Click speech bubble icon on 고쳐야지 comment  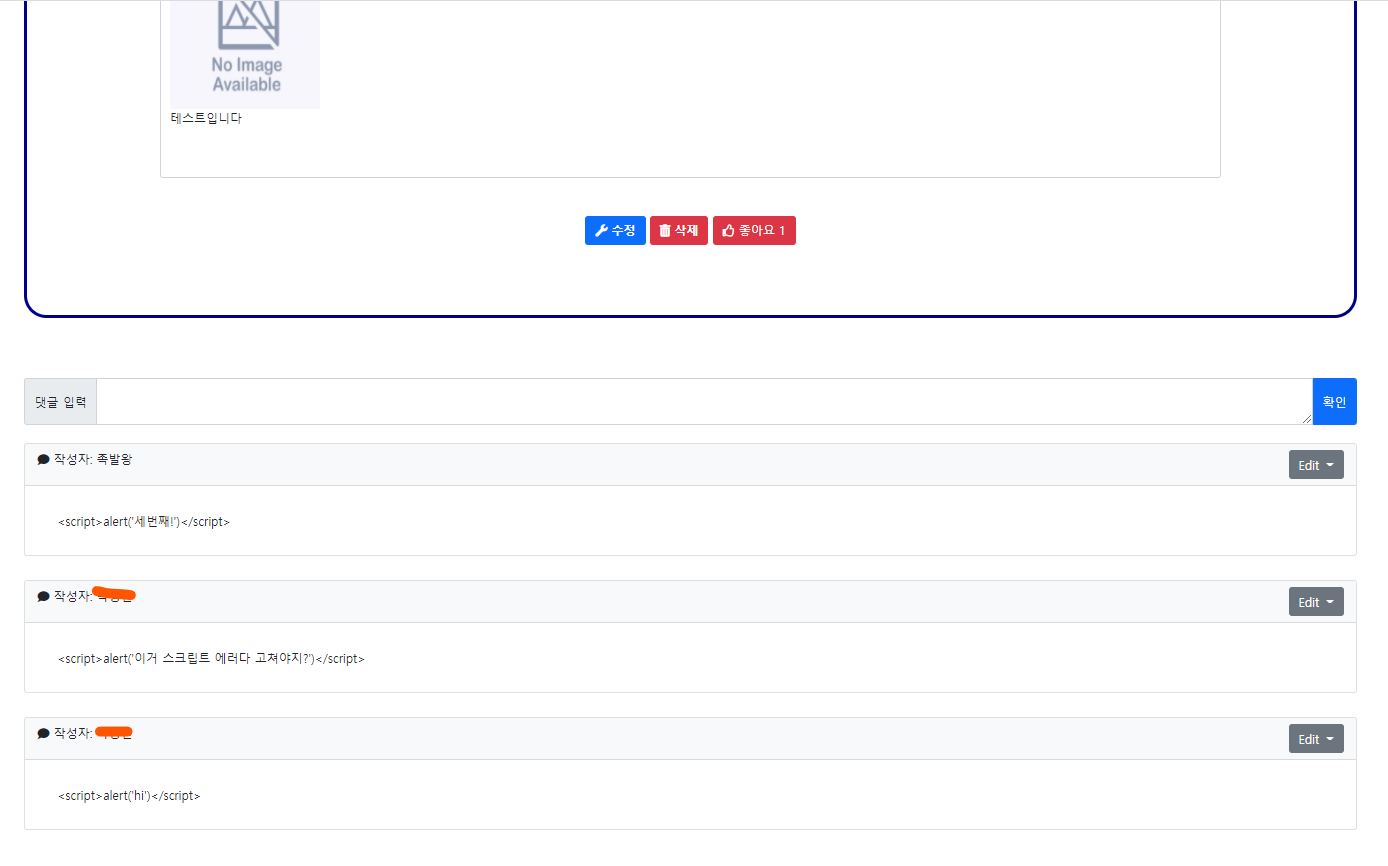[43, 597]
